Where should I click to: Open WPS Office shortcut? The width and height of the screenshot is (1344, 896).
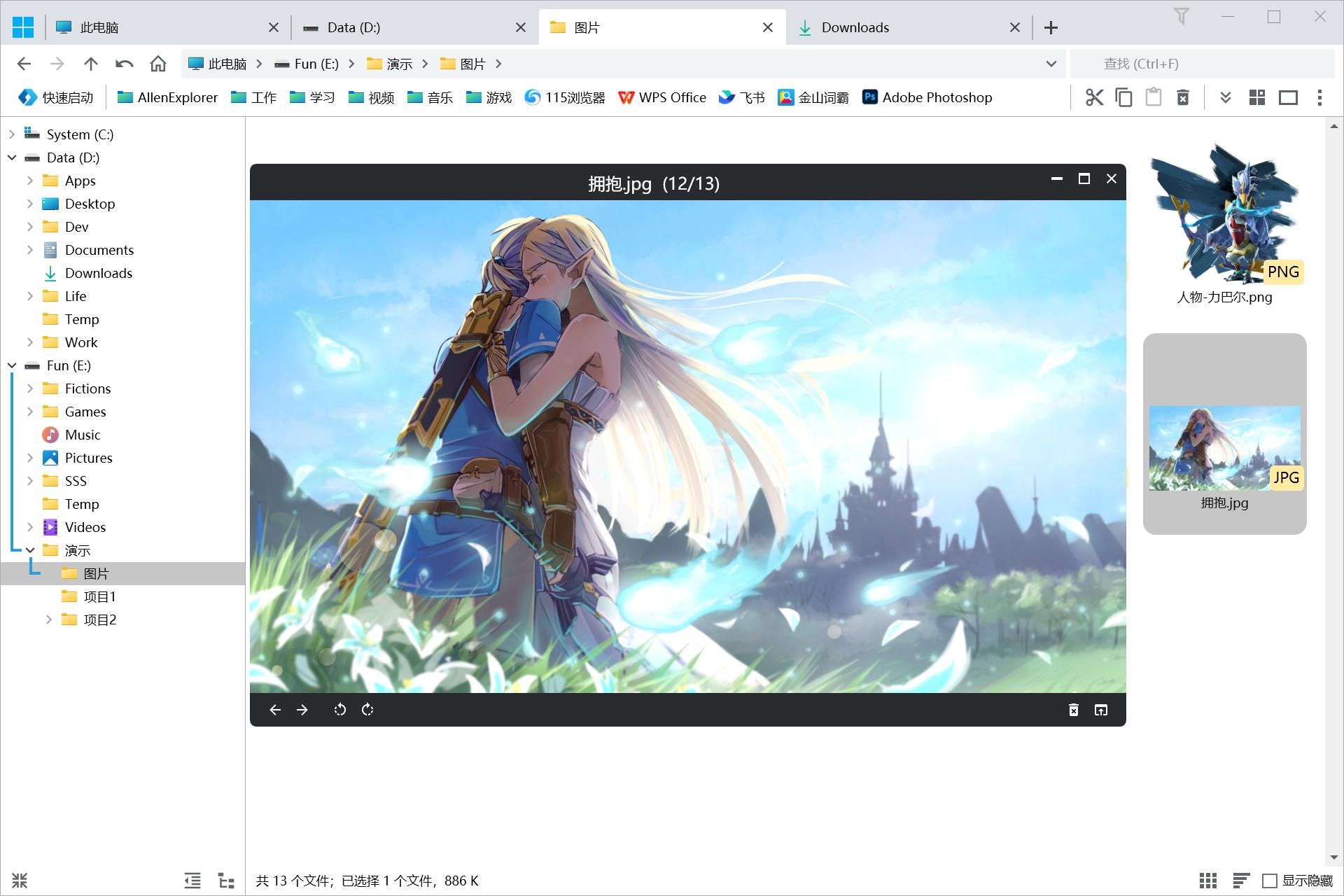click(x=662, y=97)
